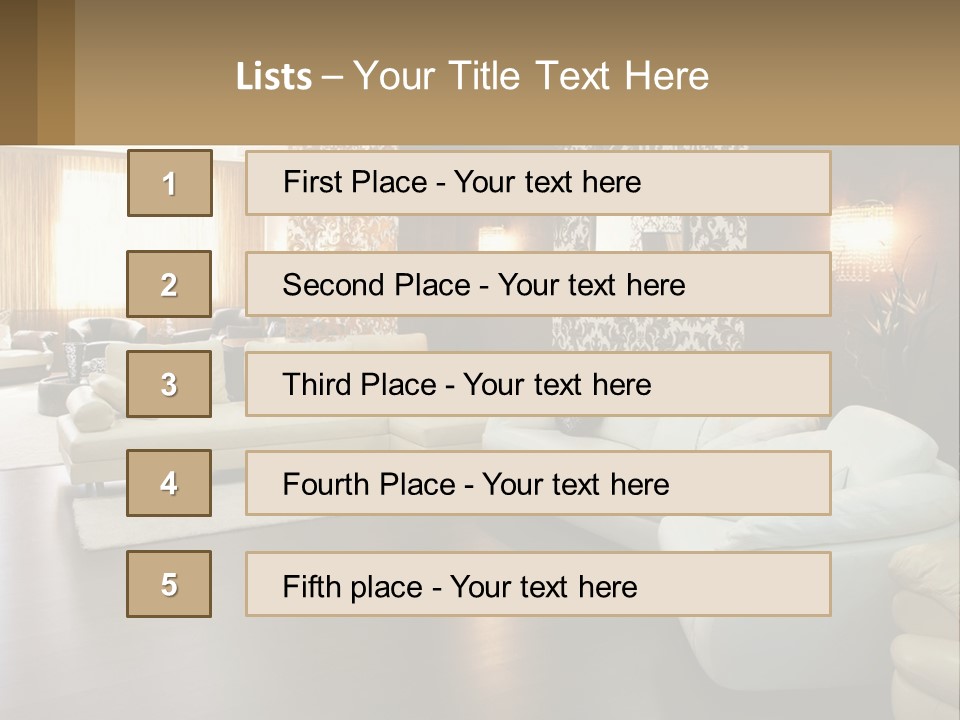The image size is (960, 720).
Task: Click the text 'First Place - Your text here'
Action: 462,182
